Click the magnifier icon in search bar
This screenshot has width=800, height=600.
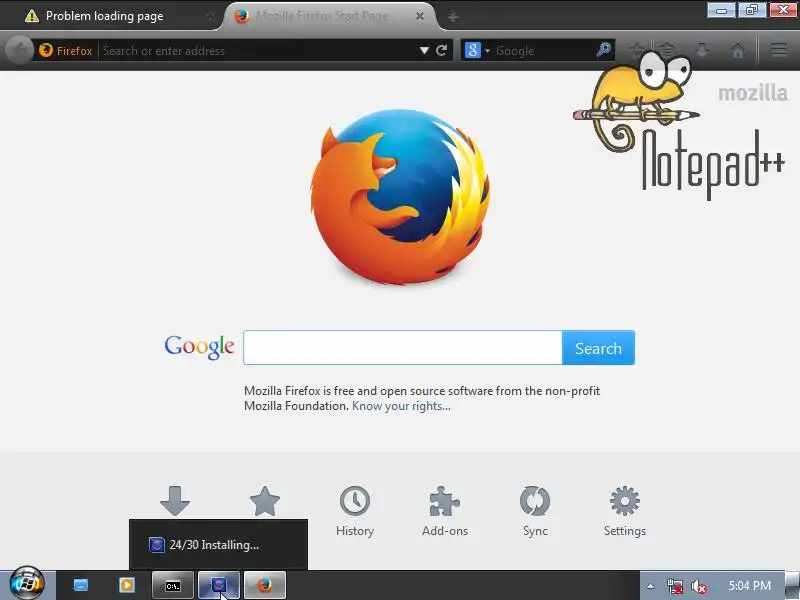pos(604,50)
